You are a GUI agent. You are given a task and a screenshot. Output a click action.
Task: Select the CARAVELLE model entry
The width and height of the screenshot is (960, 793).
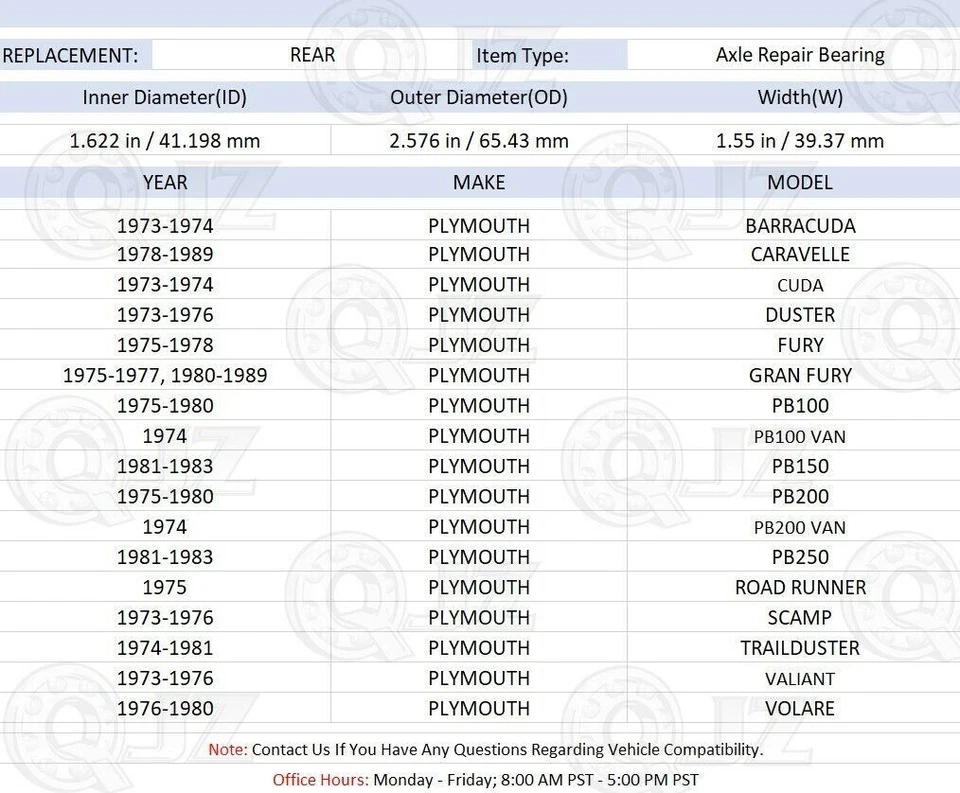tap(799, 255)
